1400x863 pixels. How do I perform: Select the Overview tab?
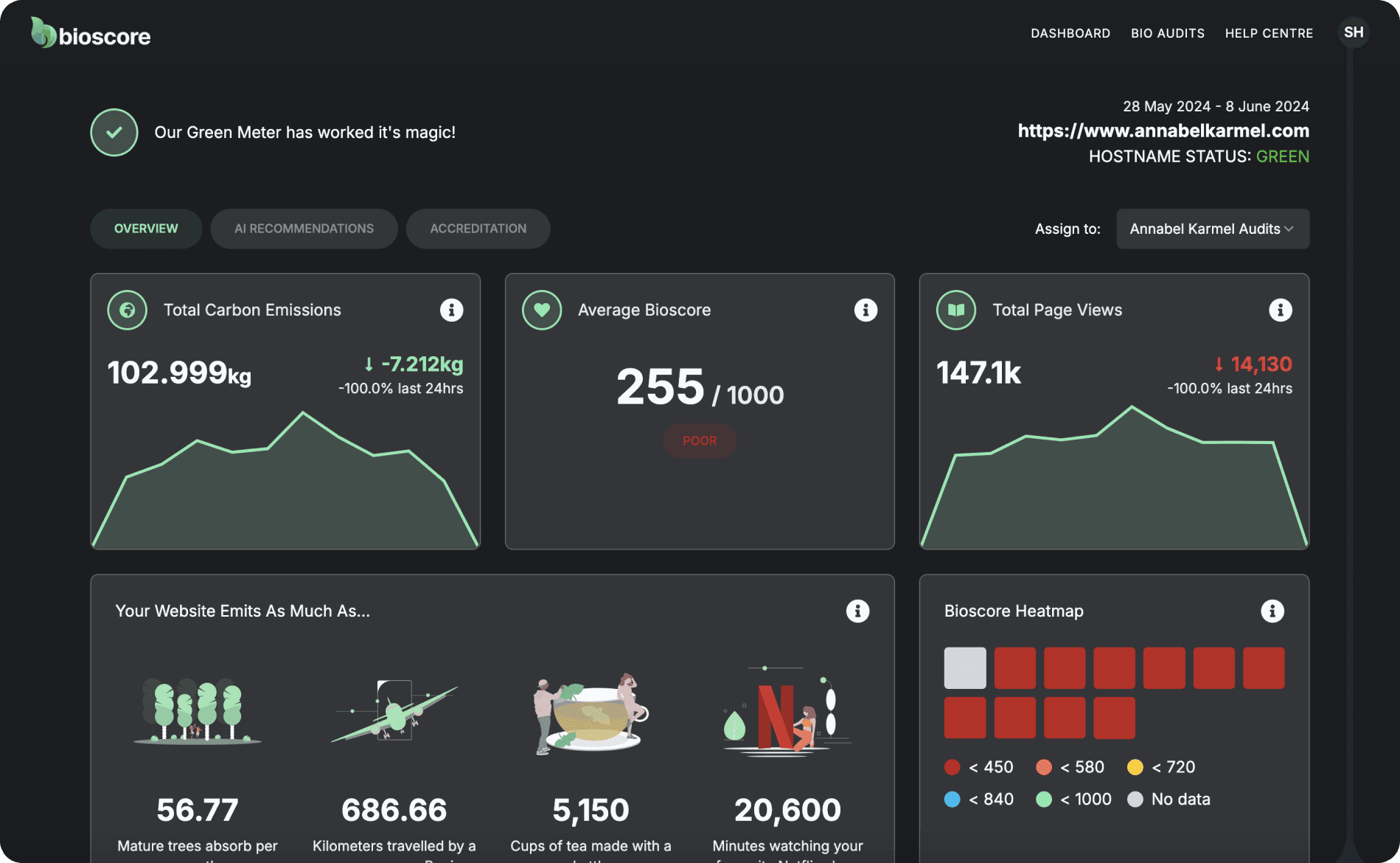[x=146, y=229]
